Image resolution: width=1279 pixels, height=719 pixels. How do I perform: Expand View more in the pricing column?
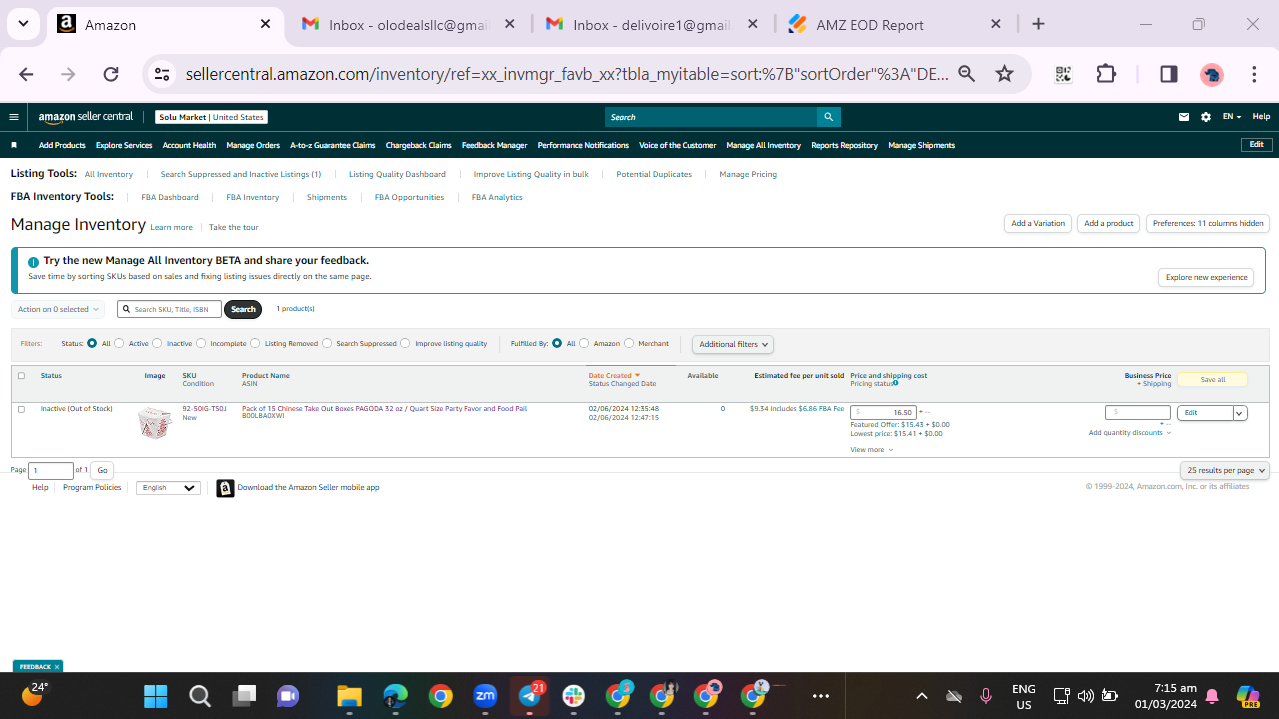pyautogui.click(x=871, y=450)
